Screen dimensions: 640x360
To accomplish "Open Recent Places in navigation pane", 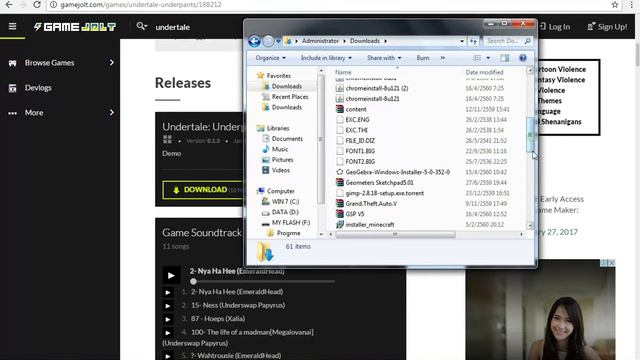I will point(290,97).
